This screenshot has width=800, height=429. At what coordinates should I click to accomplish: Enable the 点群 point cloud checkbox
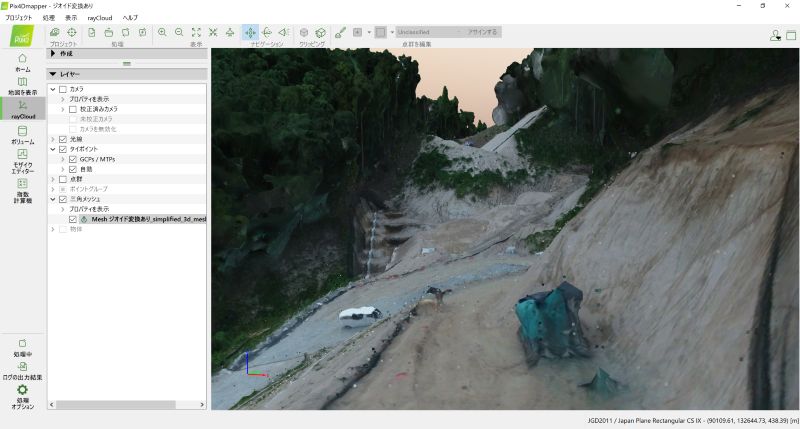click(63, 179)
